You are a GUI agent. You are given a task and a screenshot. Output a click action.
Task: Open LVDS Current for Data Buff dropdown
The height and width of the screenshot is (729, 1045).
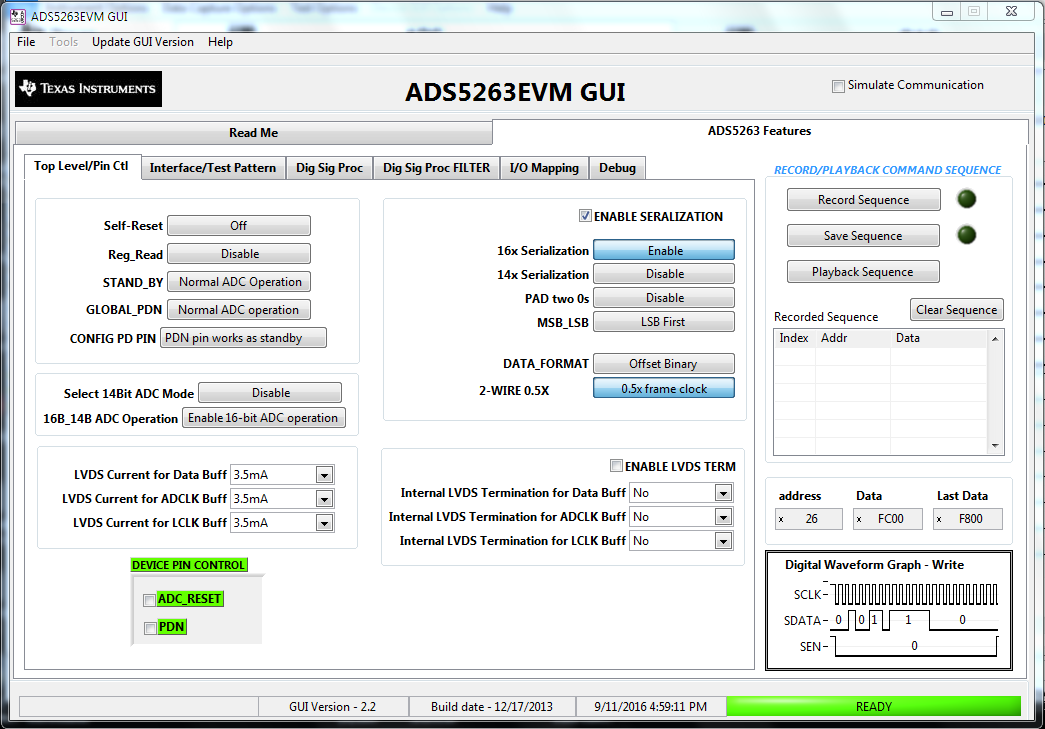click(325, 475)
